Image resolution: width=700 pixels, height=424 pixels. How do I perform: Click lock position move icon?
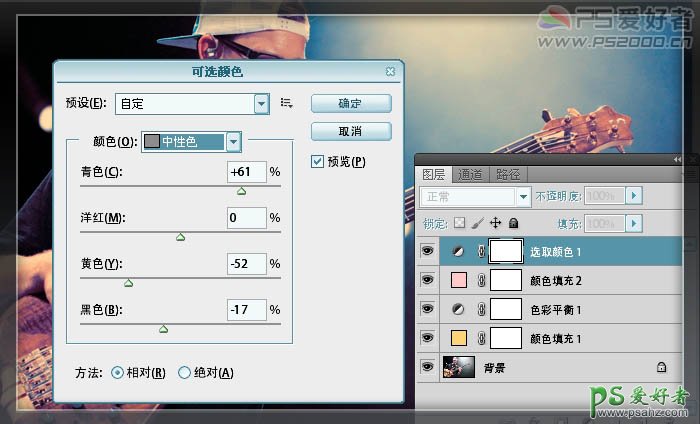click(495, 223)
